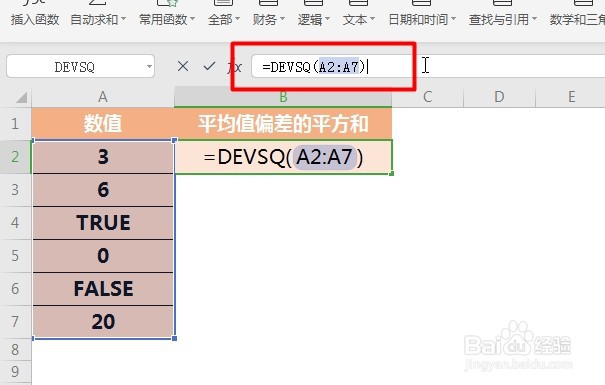Select row 1 header
This screenshot has width=605, height=385.
[x=15, y=124]
